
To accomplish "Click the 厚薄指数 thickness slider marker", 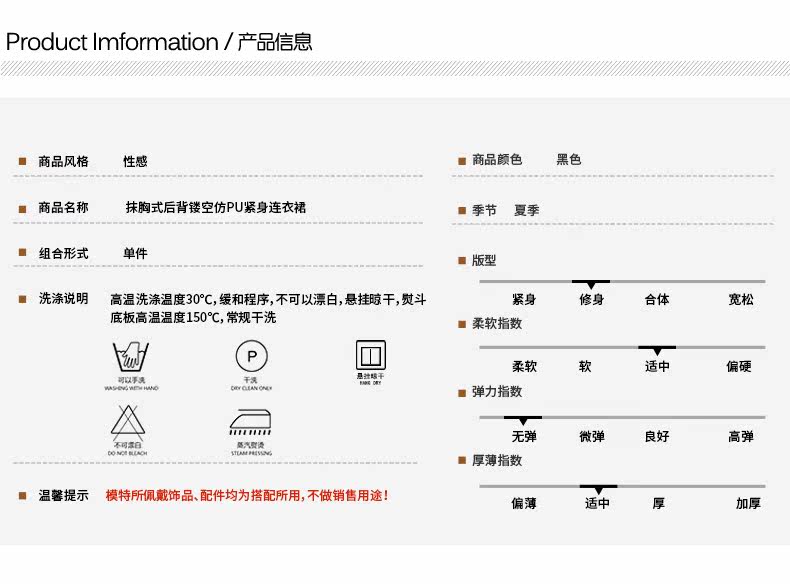I will pos(599,489).
